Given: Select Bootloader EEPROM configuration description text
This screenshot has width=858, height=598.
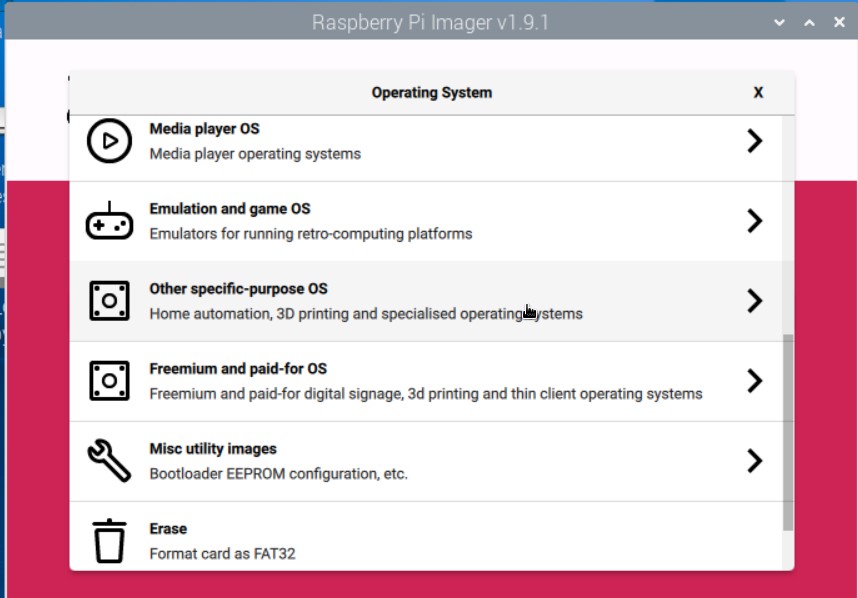Looking at the screenshot, I should (279, 474).
